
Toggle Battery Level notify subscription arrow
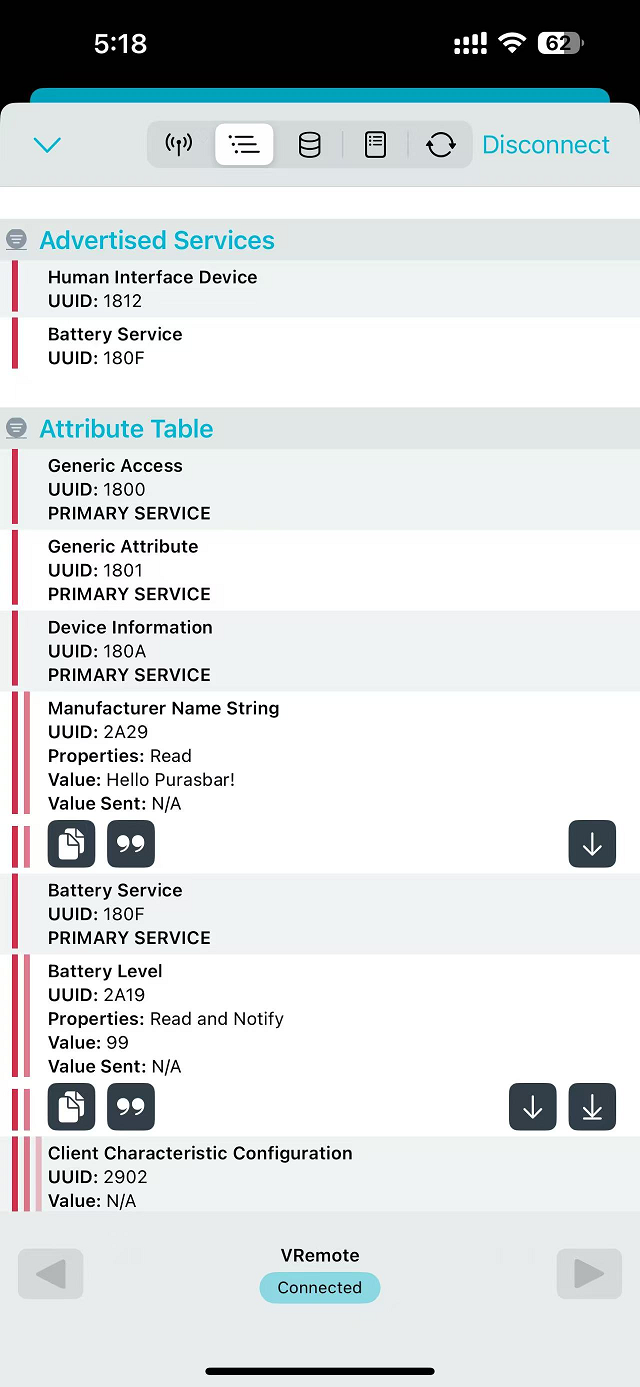pyautogui.click(x=592, y=1107)
